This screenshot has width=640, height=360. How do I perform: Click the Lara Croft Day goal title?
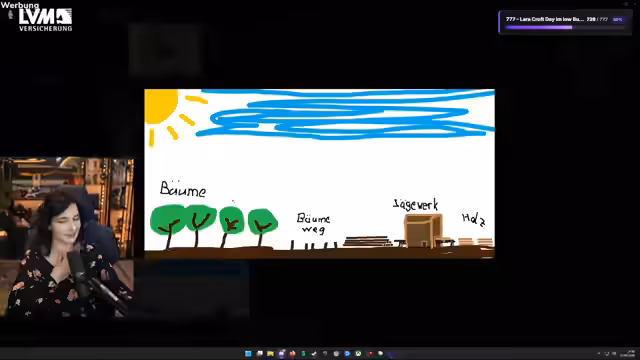click(544, 19)
